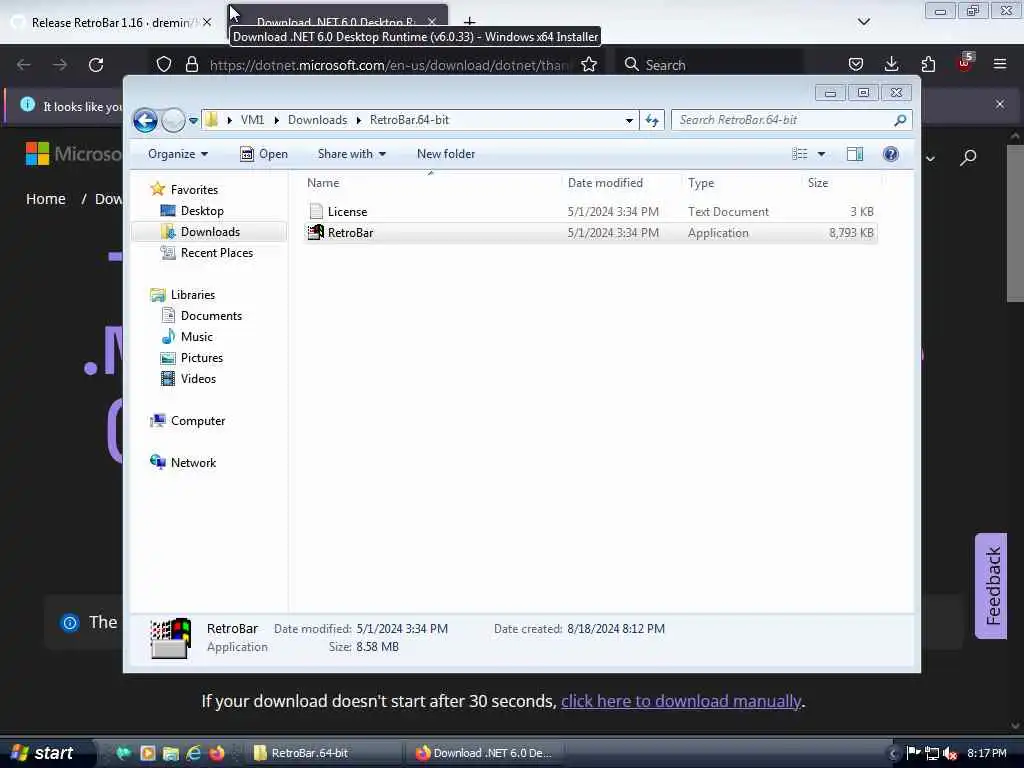The width and height of the screenshot is (1024, 768).
Task: Expand the view options dropdown arrow
Action: (x=822, y=154)
